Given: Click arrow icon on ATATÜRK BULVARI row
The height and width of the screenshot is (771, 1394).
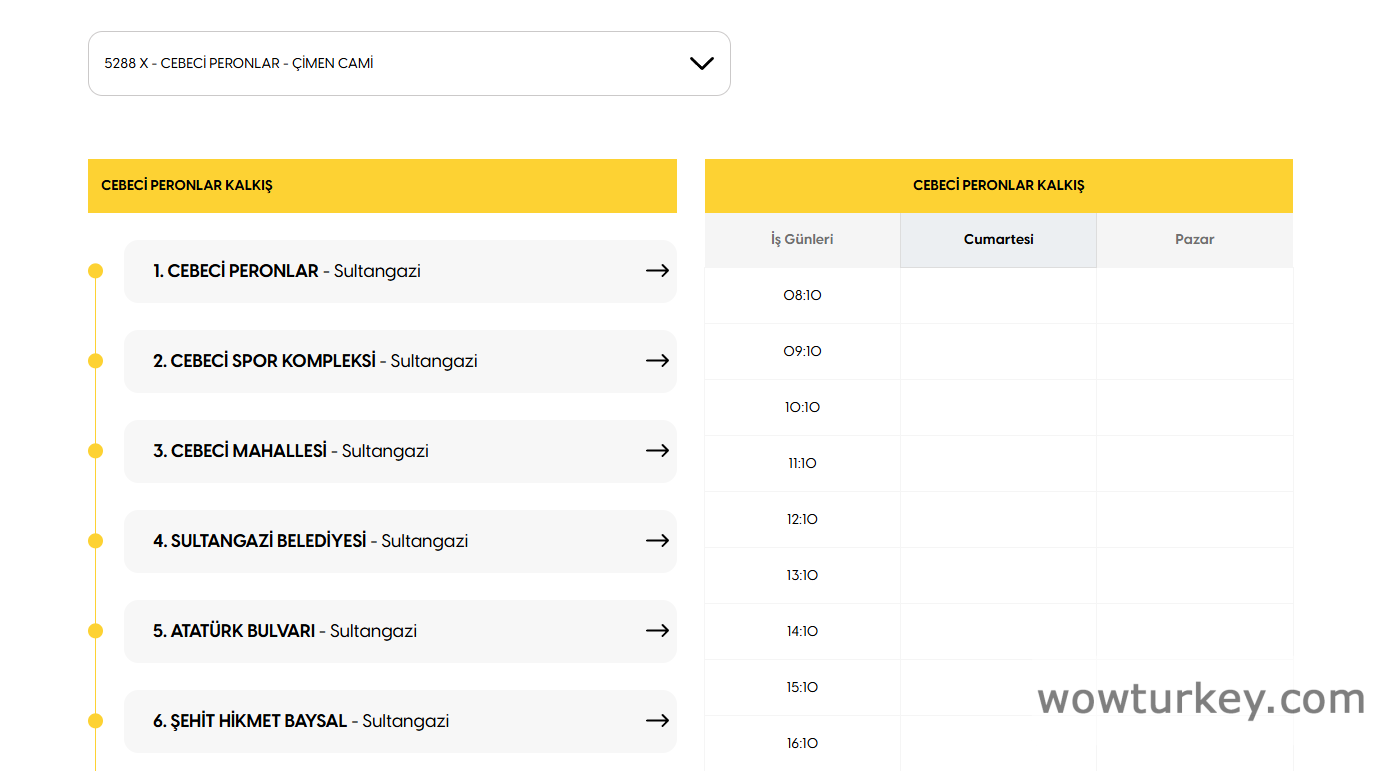Looking at the screenshot, I should tap(657, 631).
